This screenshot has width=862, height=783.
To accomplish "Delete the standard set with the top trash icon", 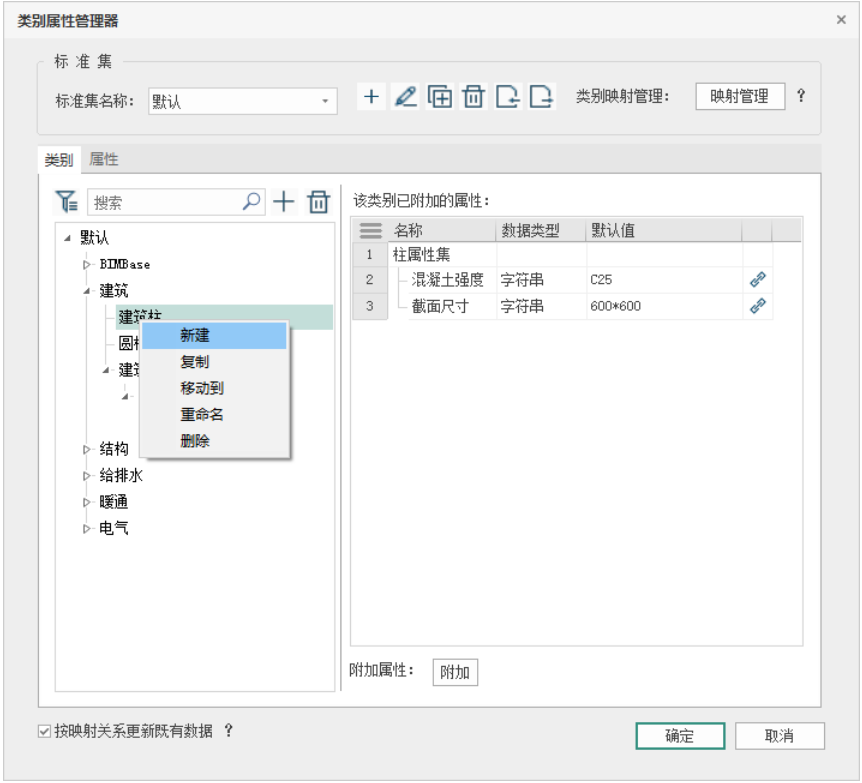I will coord(474,97).
